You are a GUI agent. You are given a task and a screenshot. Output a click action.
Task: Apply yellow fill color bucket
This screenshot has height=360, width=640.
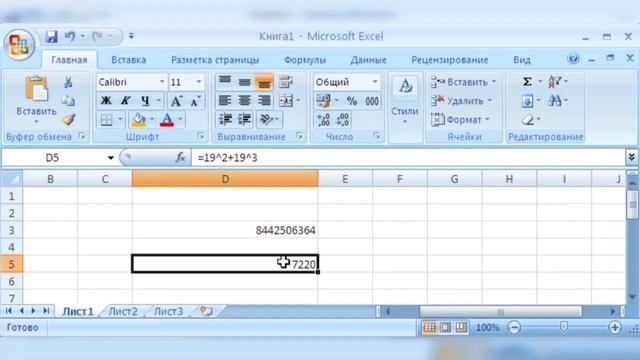pos(139,120)
